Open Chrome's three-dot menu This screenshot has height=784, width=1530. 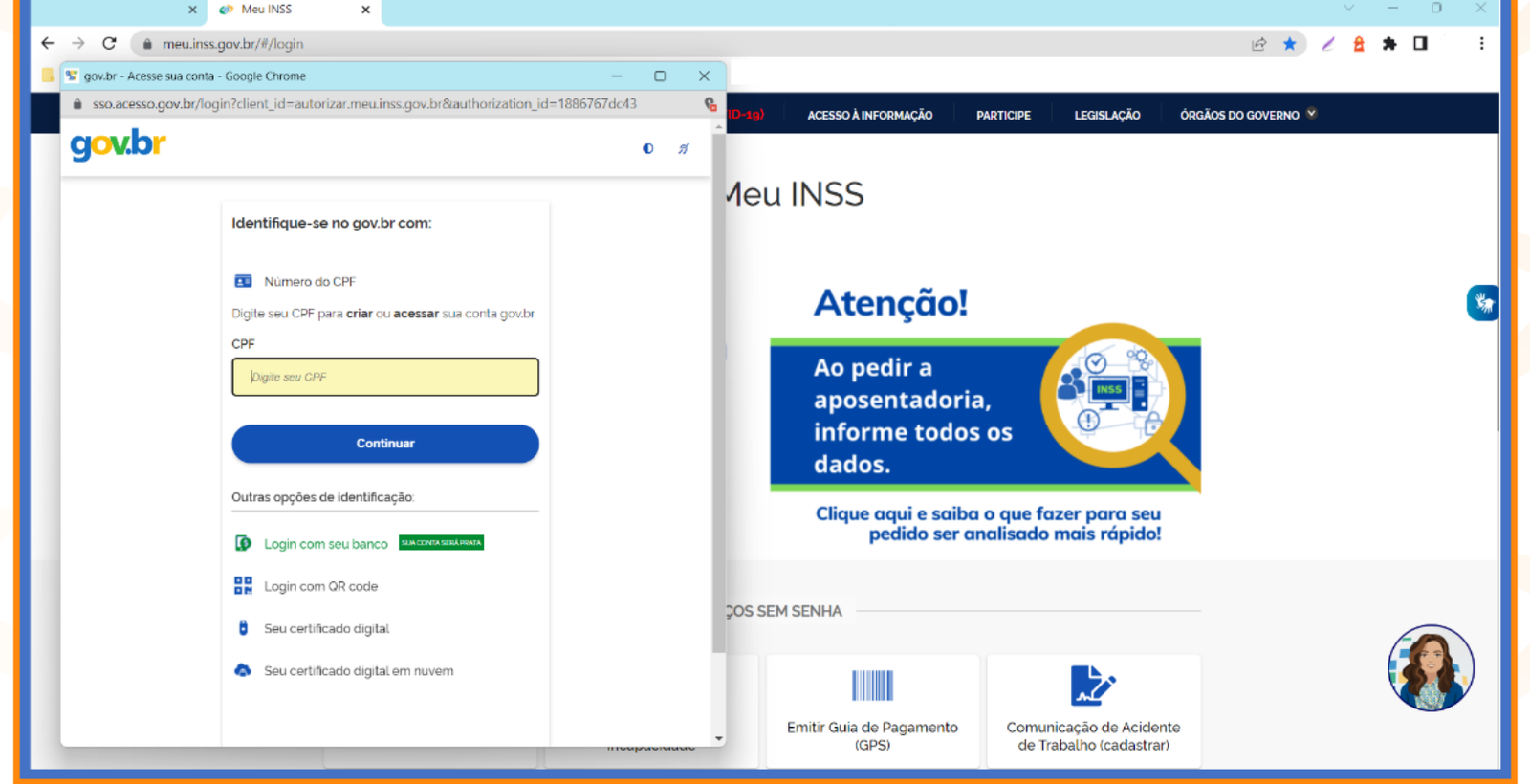pyautogui.click(x=1481, y=43)
